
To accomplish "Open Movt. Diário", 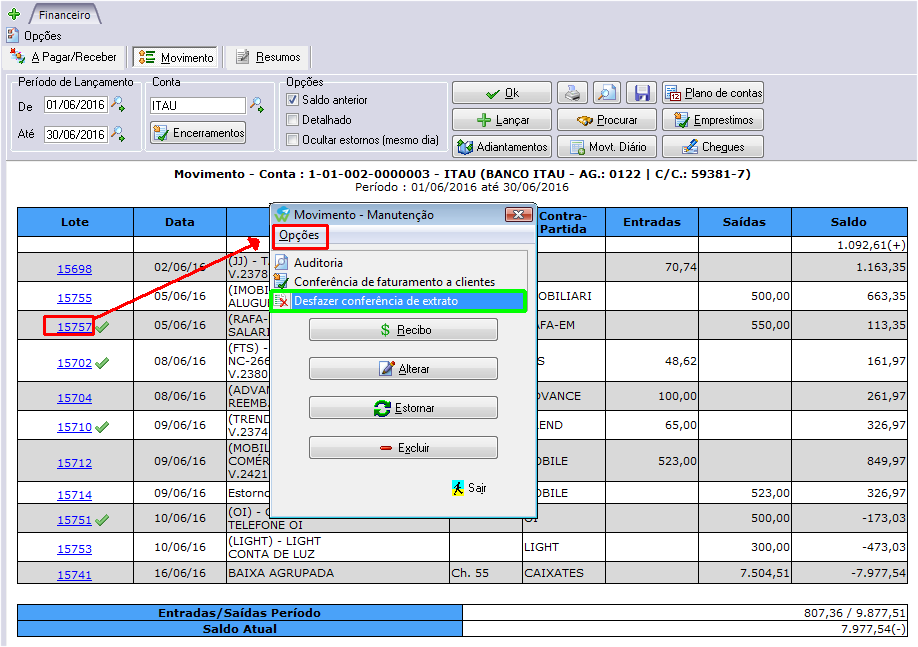I will point(607,147).
